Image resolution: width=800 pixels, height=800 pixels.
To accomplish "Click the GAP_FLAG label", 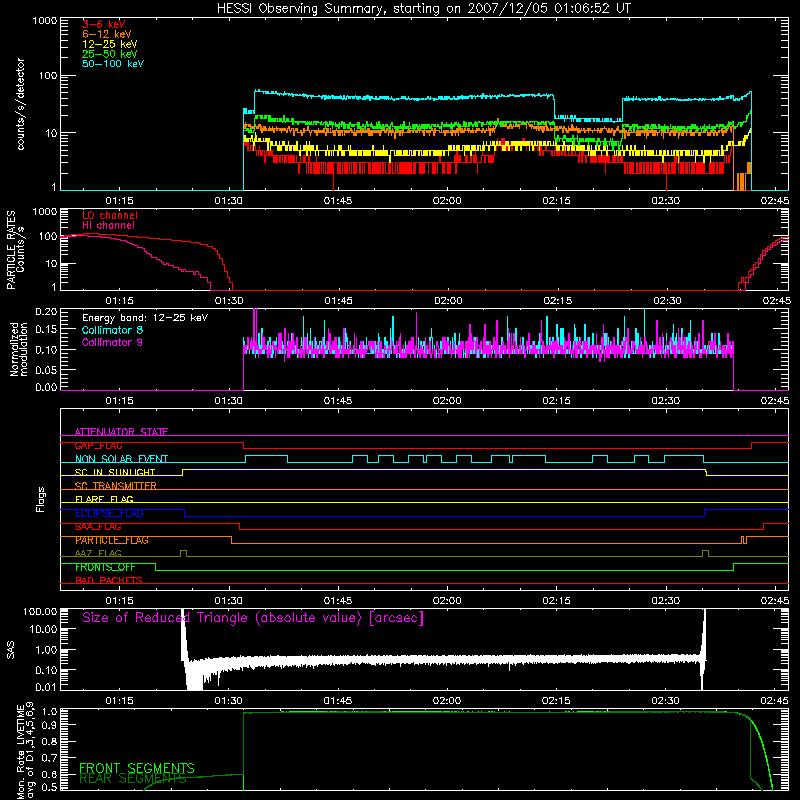I will point(98,445).
